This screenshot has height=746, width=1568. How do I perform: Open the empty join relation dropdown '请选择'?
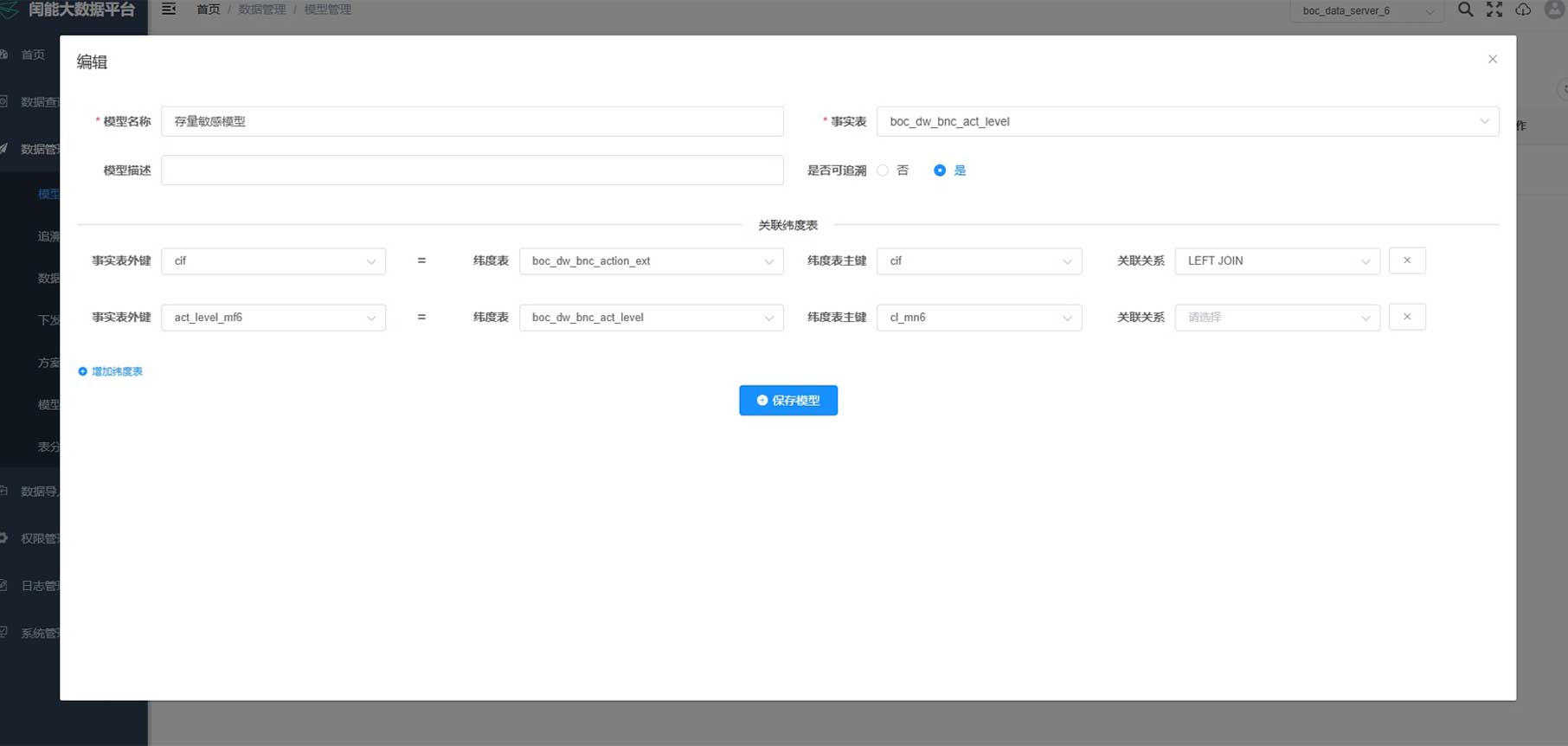click(x=1276, y=318)
